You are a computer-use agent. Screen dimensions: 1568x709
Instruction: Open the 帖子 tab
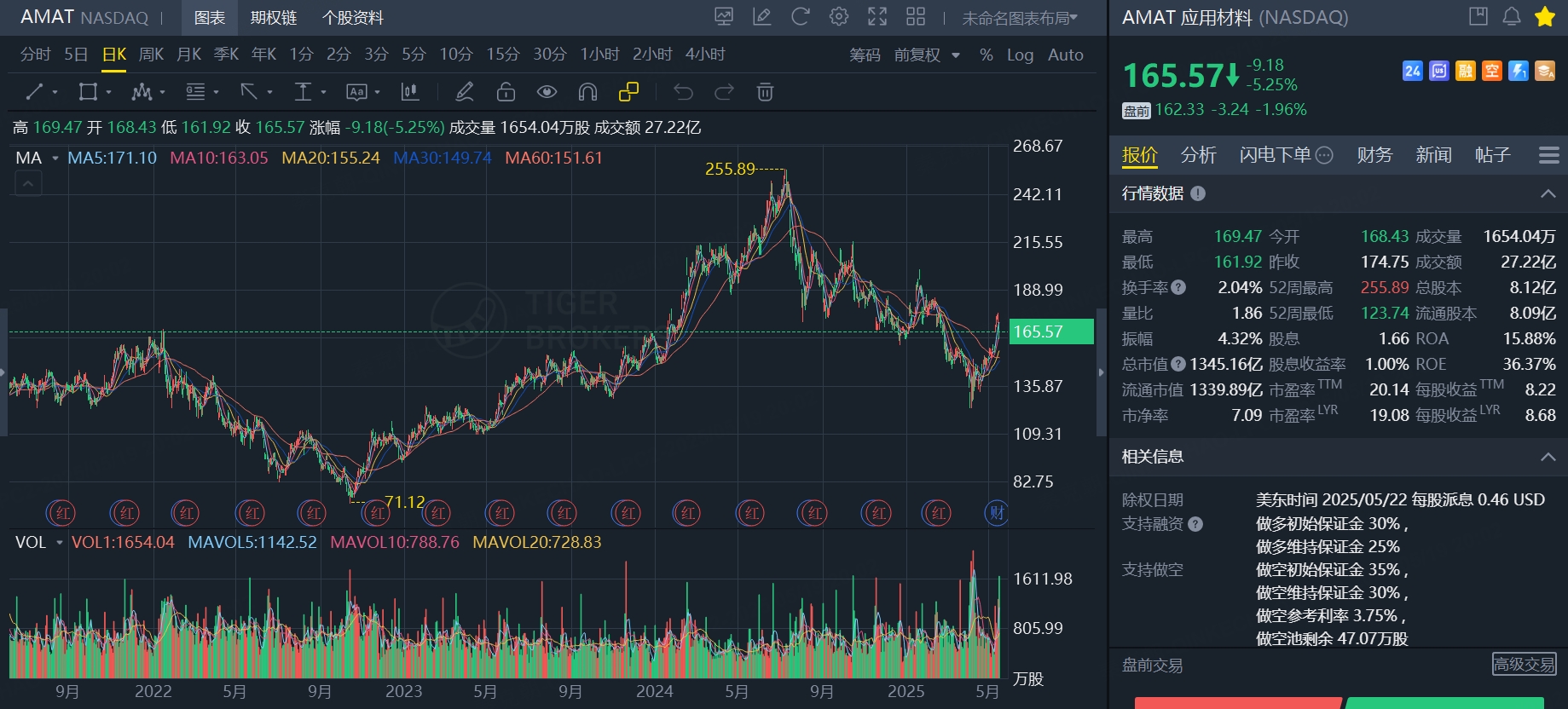1492,155
